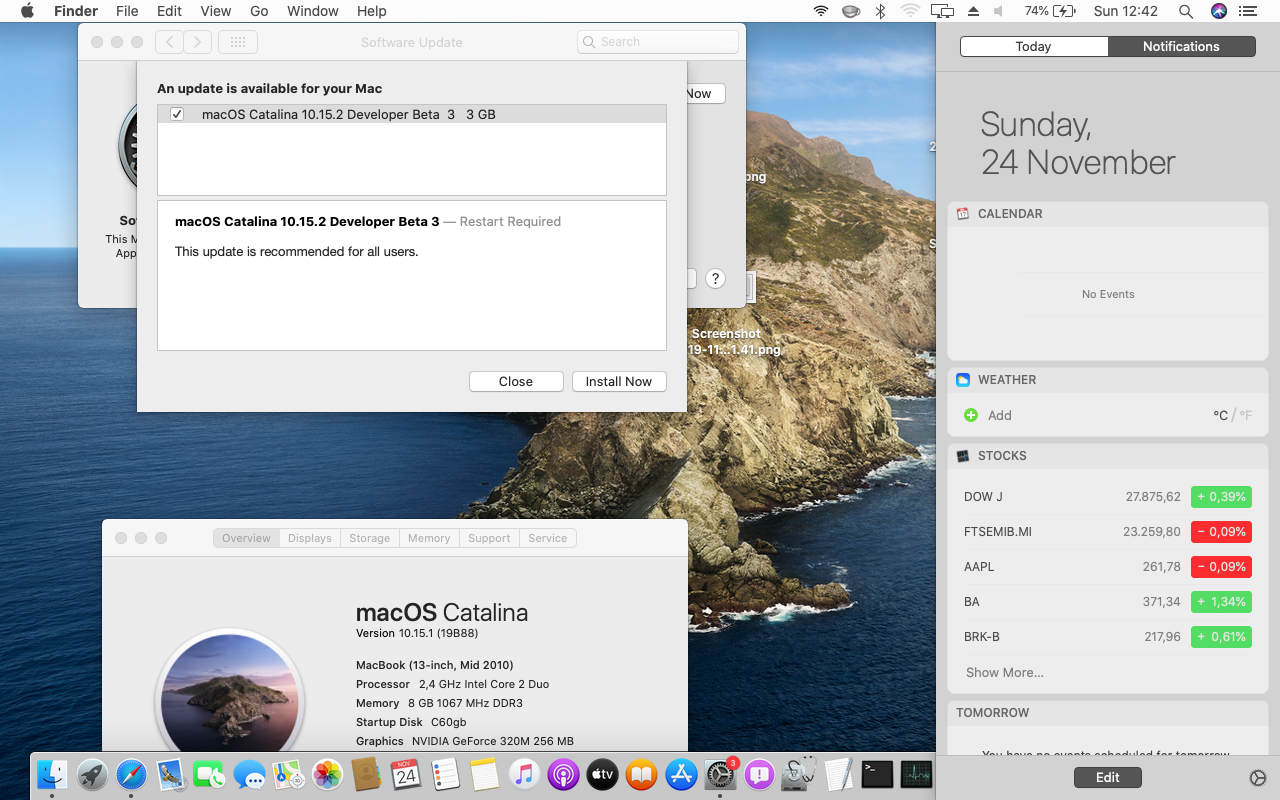The image size is (1280, 800).
Task: Click the teacup menu bar icon
Action: pos(851,11)
